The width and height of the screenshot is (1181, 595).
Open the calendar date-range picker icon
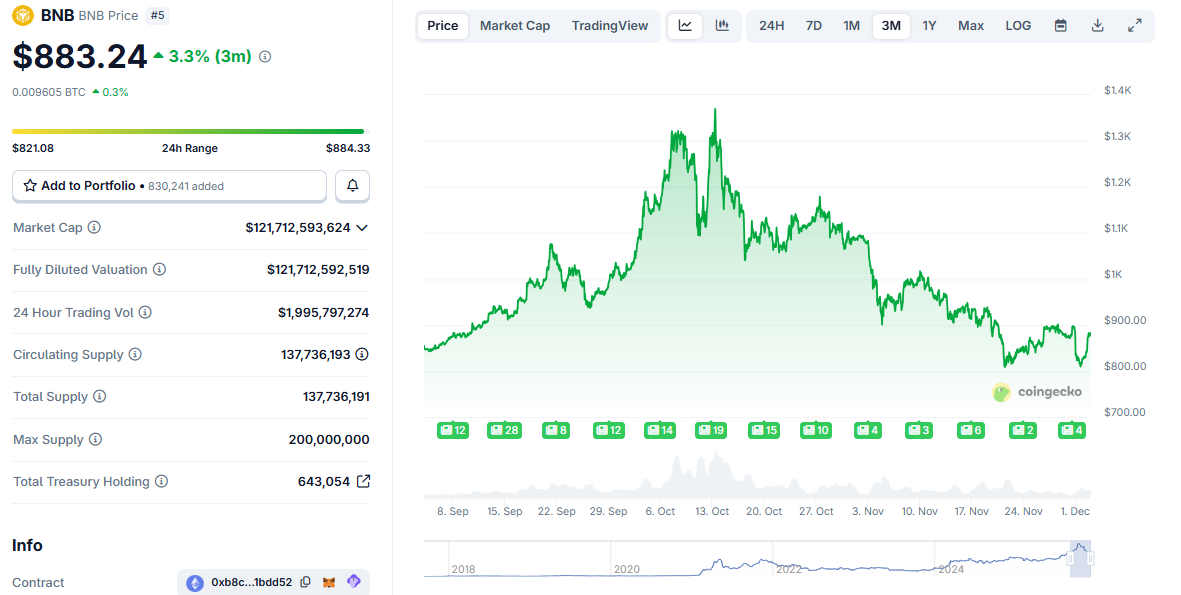1060,25
